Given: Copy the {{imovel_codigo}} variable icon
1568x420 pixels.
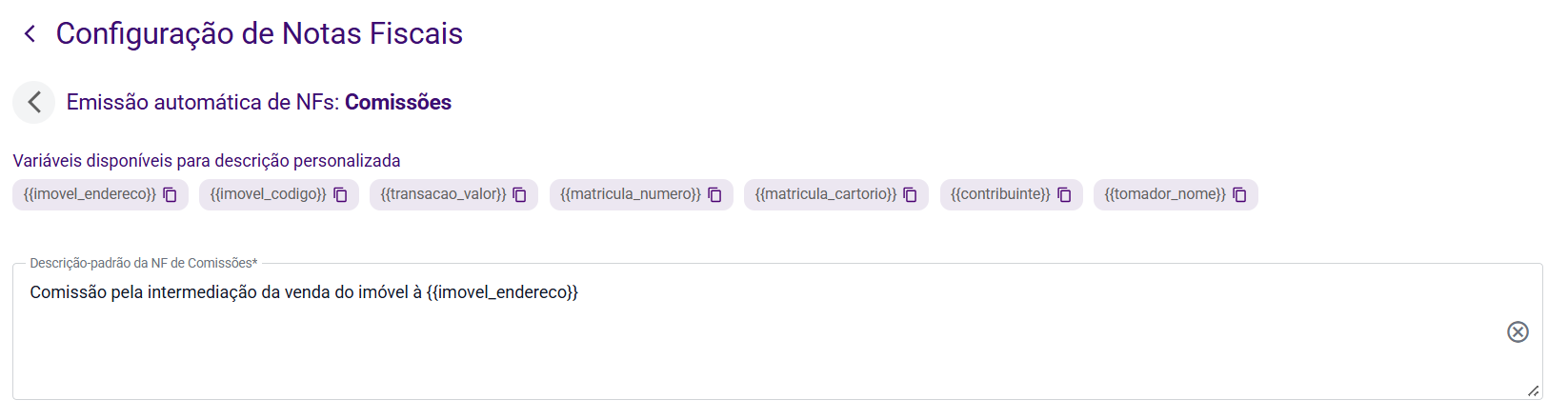Looking at the screenshot, I should coord(340,195).
